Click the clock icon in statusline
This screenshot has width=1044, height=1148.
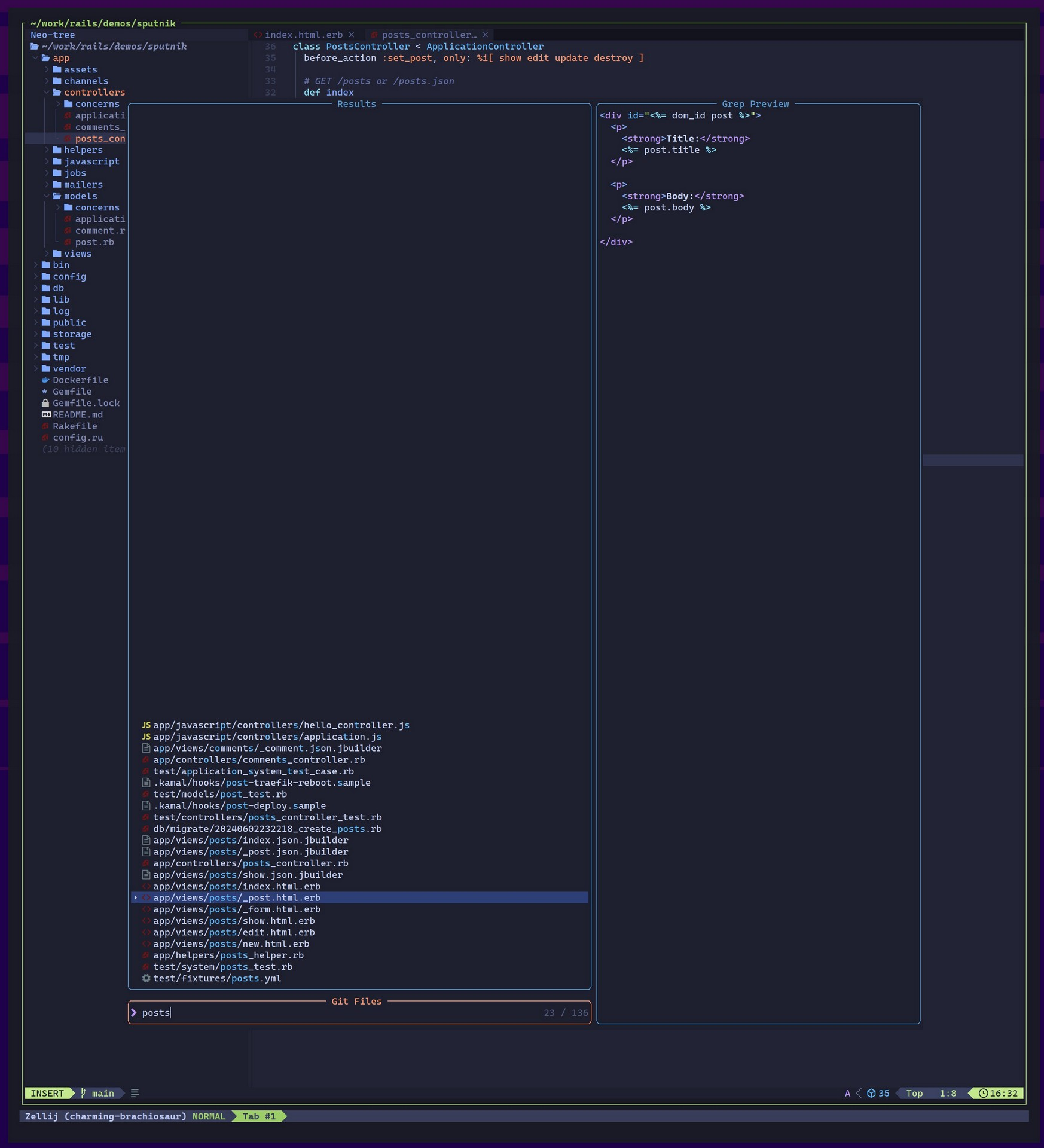coord(982,1093)
